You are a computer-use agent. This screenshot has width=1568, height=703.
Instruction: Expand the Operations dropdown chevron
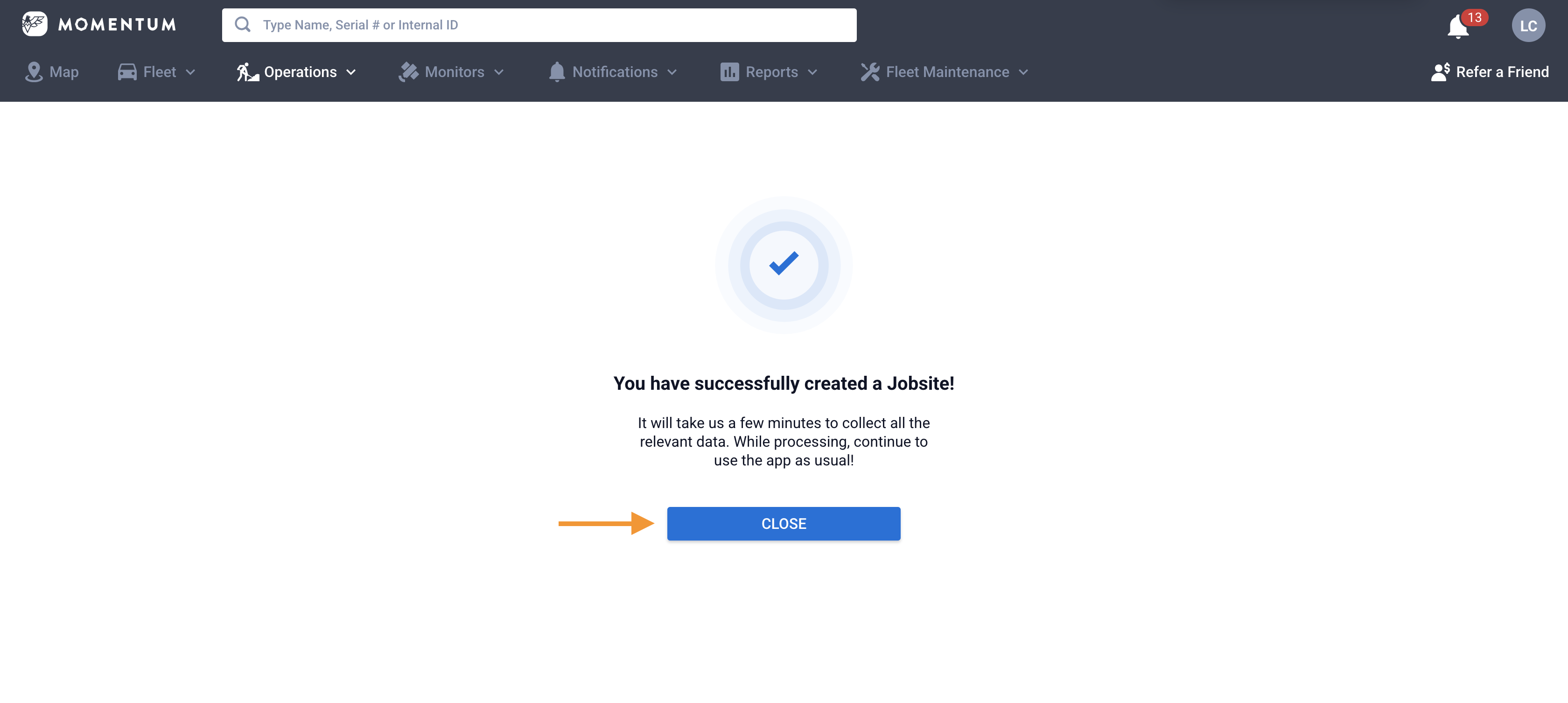pyautogui.click(x=351, y=72)
